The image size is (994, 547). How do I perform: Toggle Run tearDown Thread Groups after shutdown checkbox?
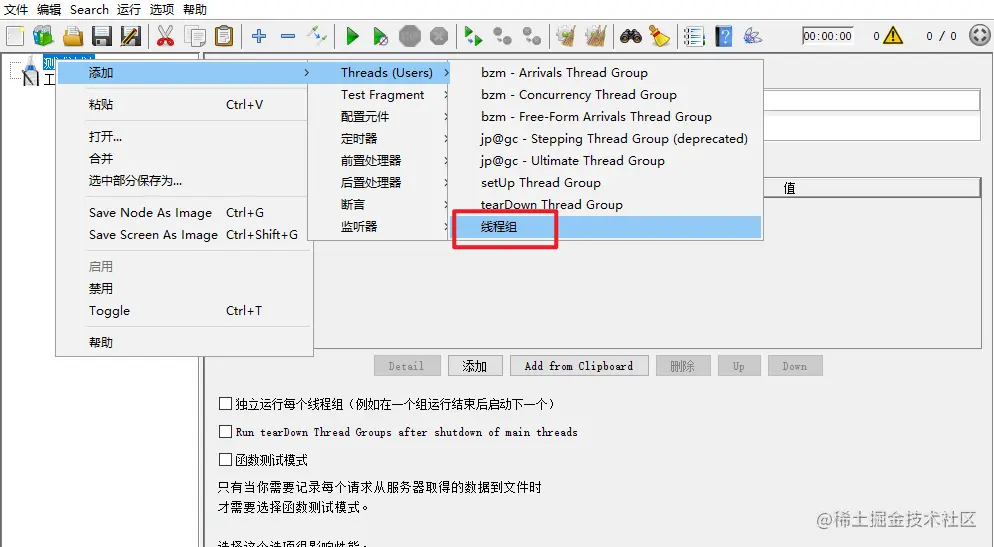point(225,432)
